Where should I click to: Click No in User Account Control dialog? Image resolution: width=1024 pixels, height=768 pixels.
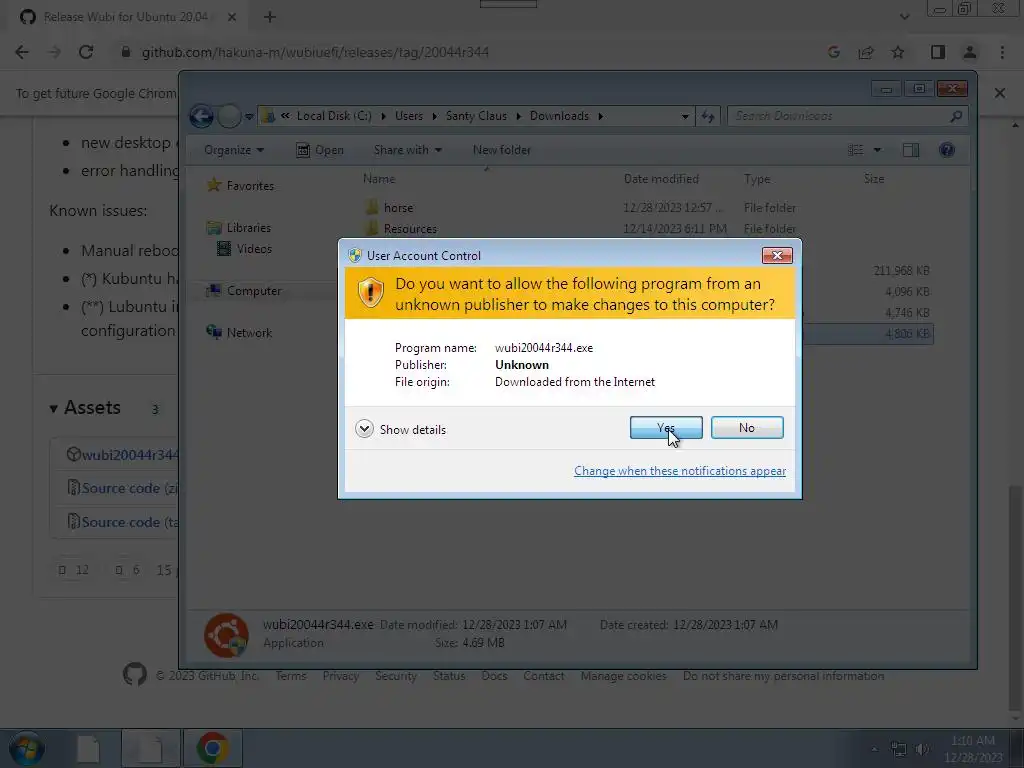[747, 428]
